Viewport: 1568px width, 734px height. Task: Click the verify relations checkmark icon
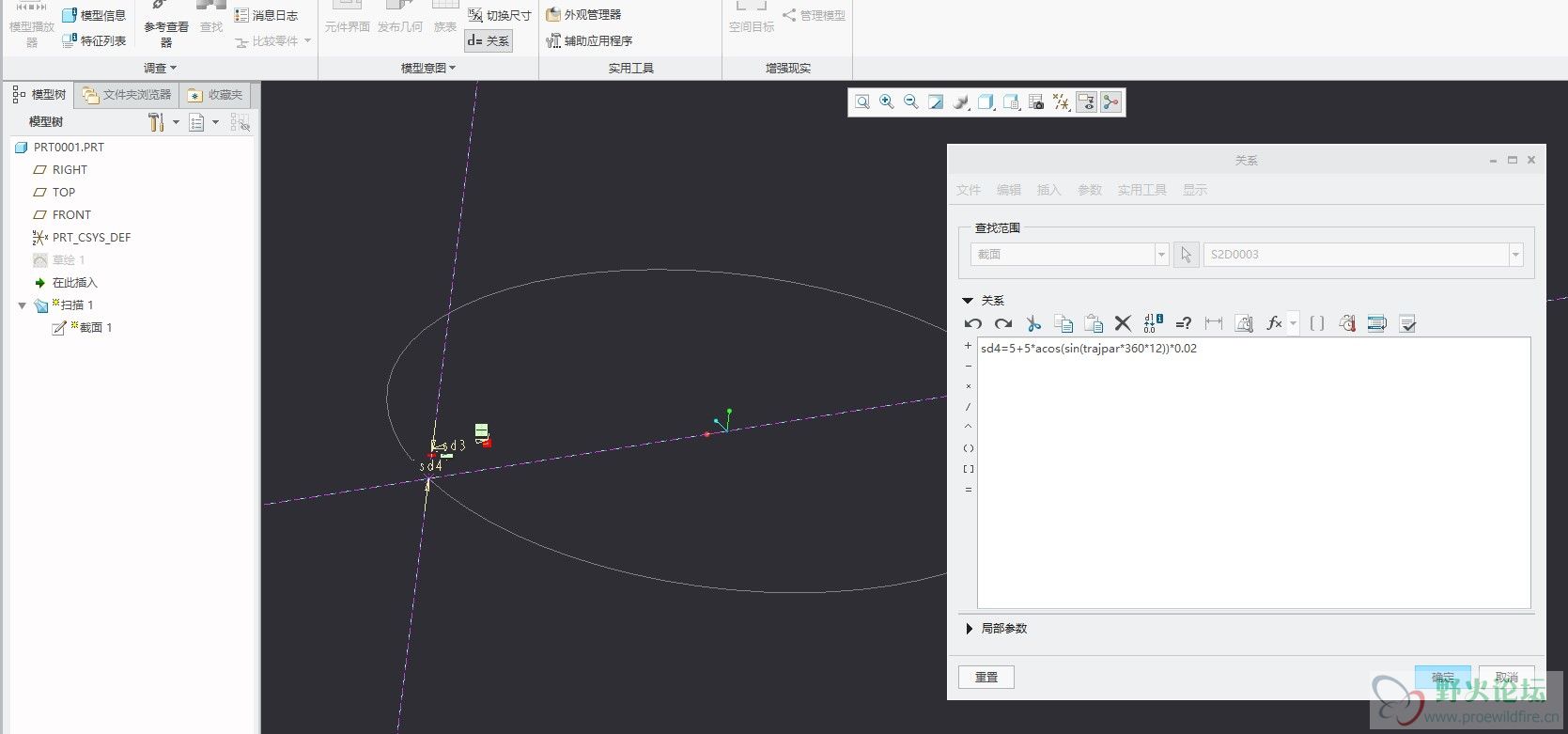[1407, 323]
